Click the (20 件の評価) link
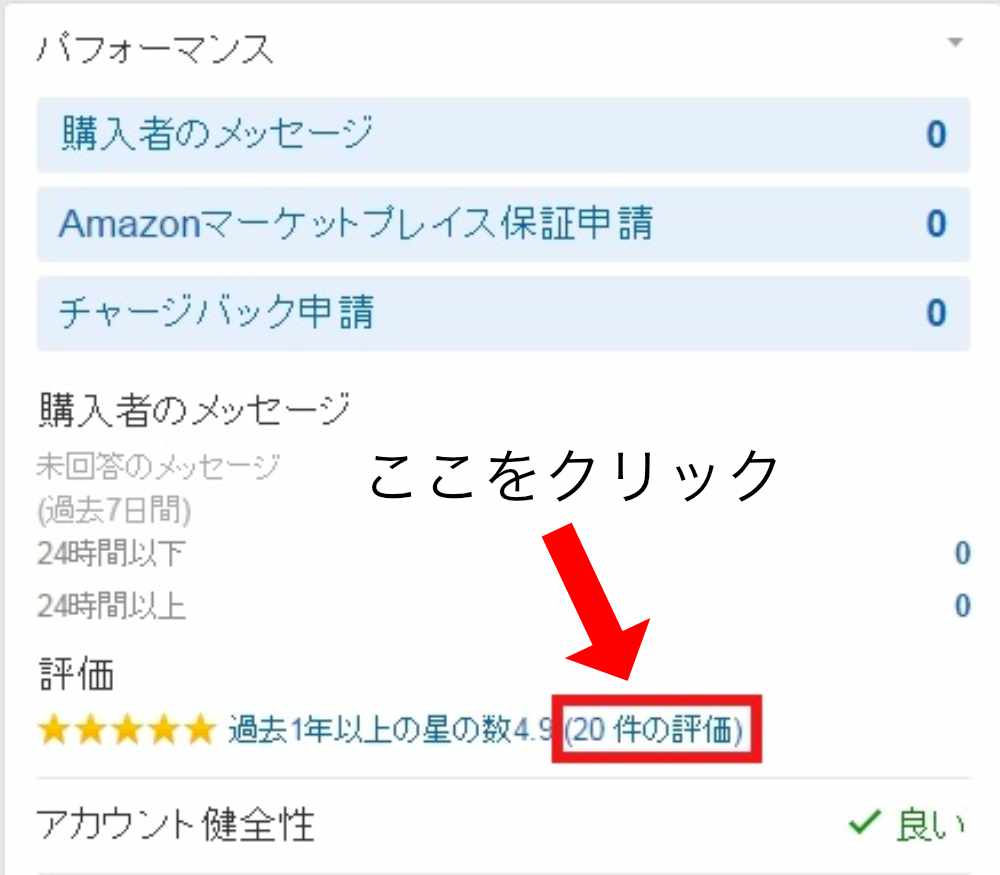 [654, 730]
